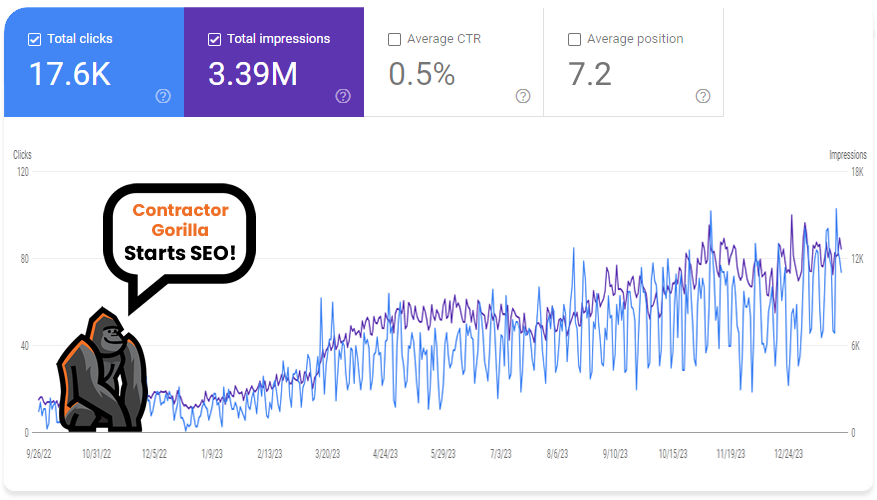Click the Clicks axis label
The width and height of the screenshot is (877, 500).
tap(22, 155)
